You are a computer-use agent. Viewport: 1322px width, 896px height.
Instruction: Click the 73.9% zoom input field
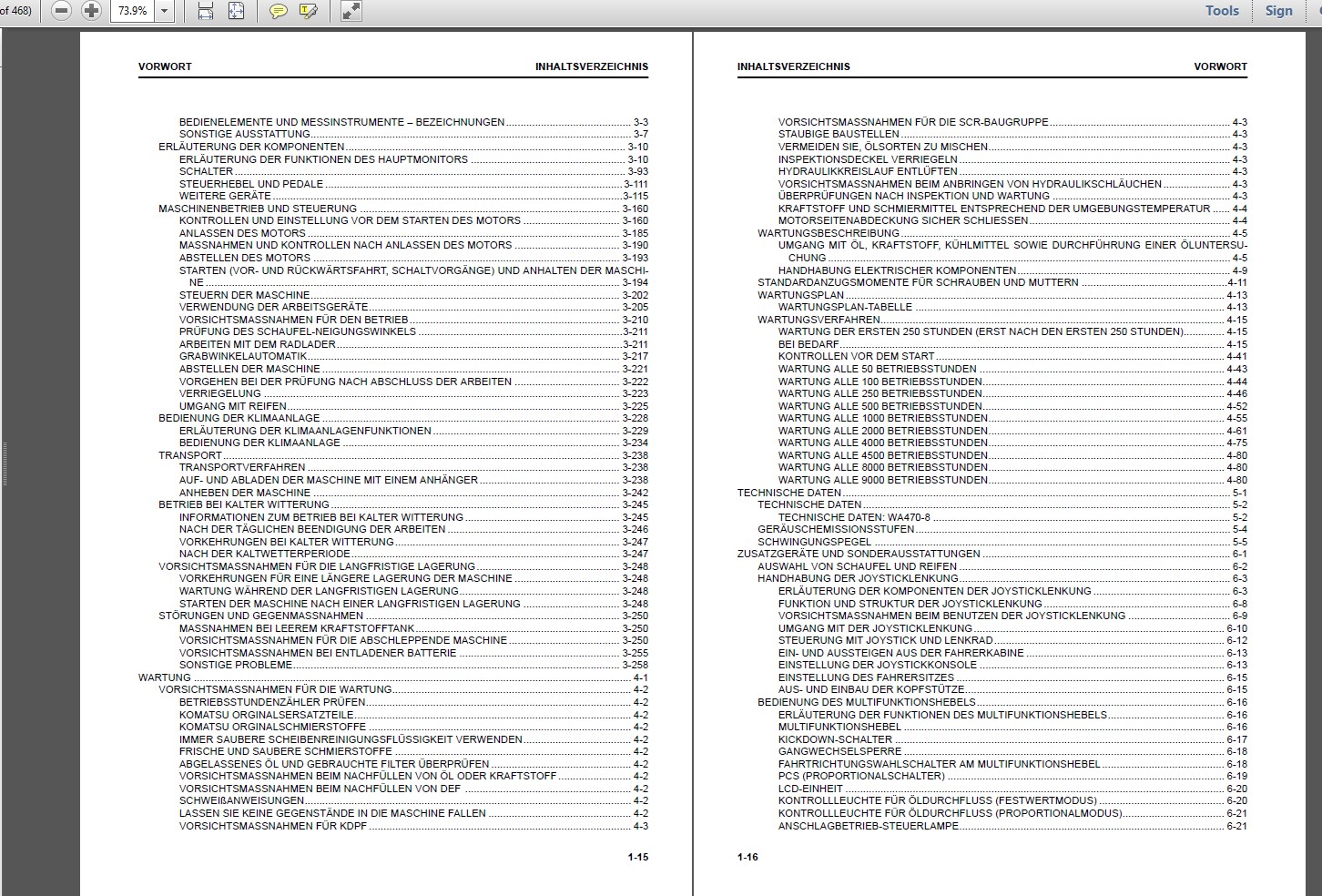coord(132,11)
